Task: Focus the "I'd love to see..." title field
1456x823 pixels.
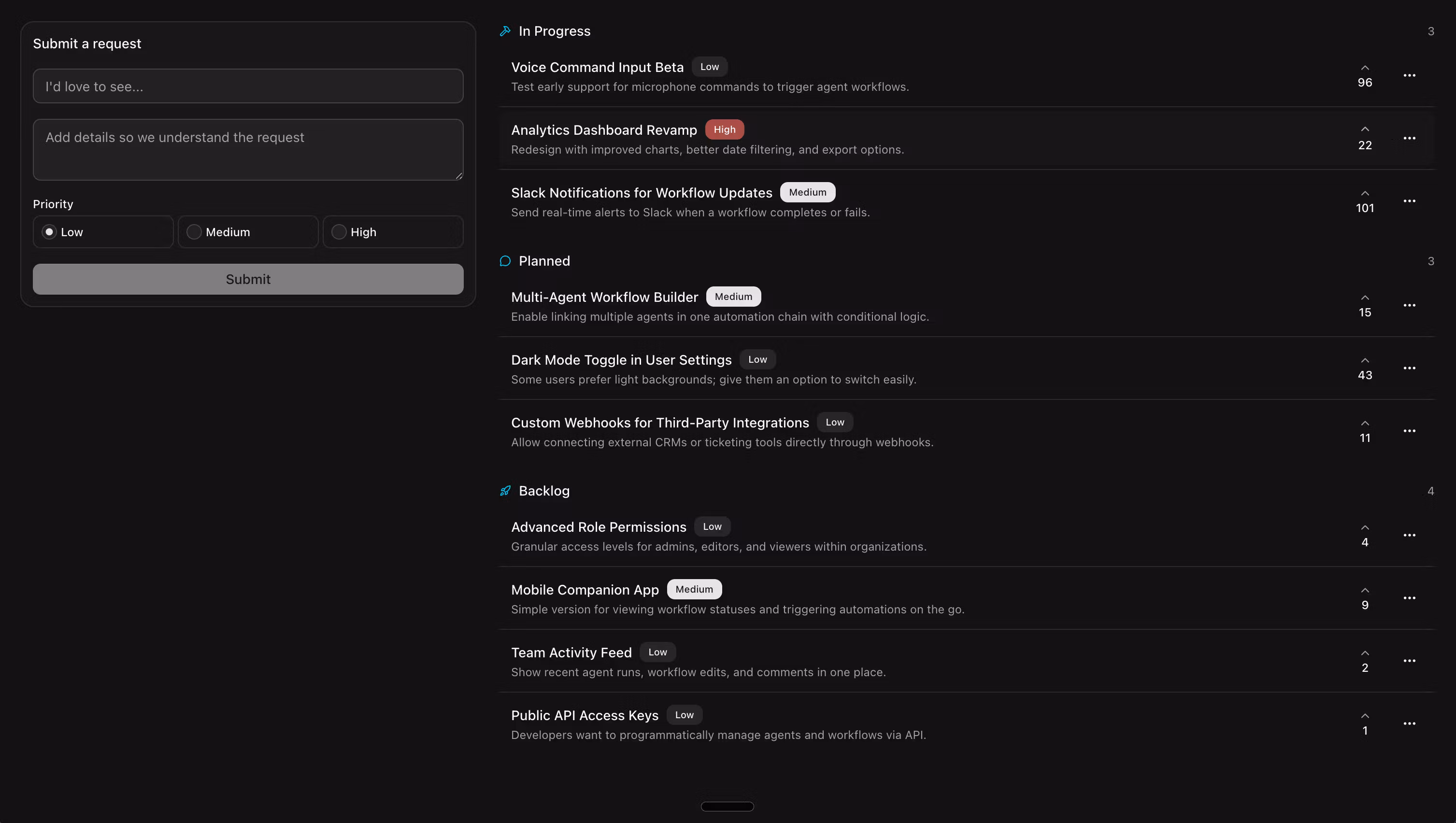Action: 247,86
